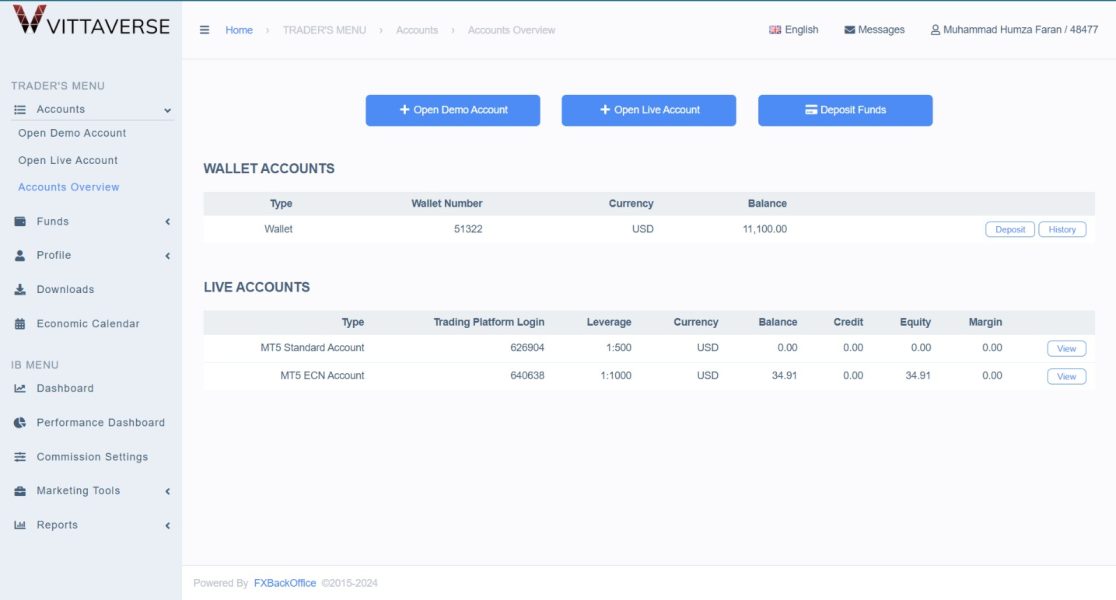The width and height of the screenshot is (1116, 600).
Task: Expand the Reports submenu chevron
Action: [167, 525]
